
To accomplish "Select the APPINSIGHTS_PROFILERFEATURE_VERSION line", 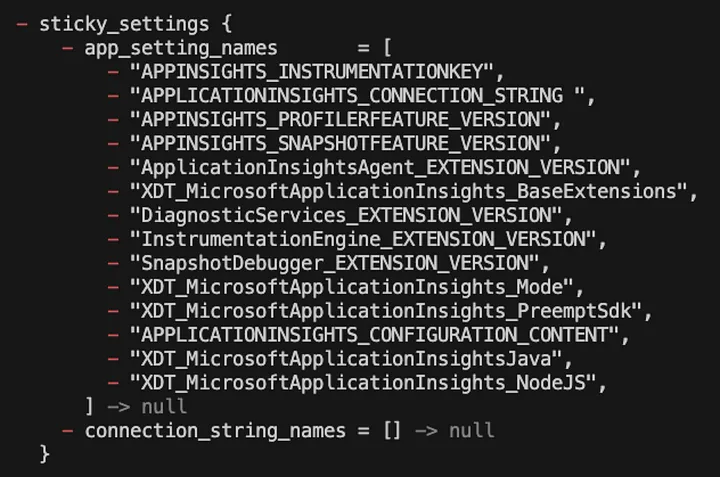I will [x=334, y=120].
